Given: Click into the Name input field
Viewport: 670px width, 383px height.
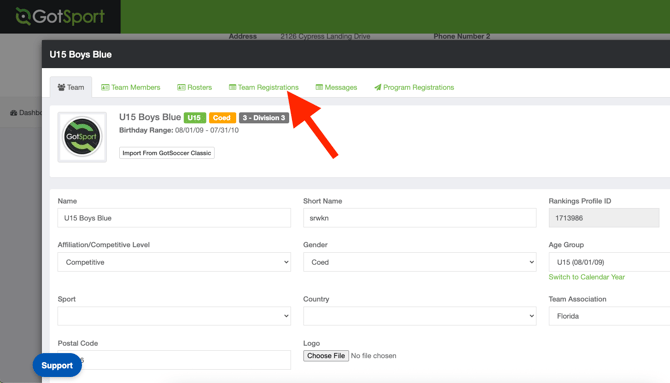Looking at the screenshot, I should [174, 218].
